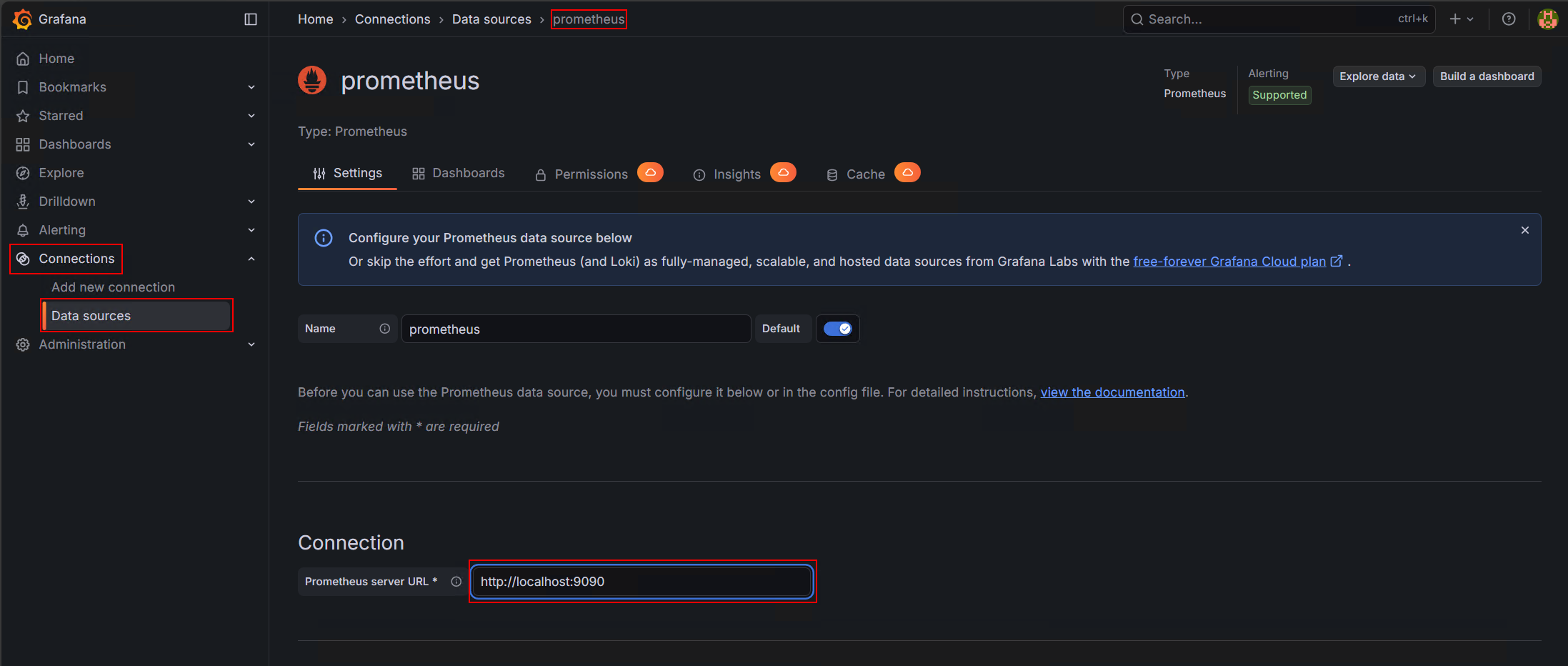Image resolution: width=1568 pixels, height=666 pixels.
Task: Click the collapse sidebar icon next to Grafana
Action: pyautogui.click(x=250, y=19)
